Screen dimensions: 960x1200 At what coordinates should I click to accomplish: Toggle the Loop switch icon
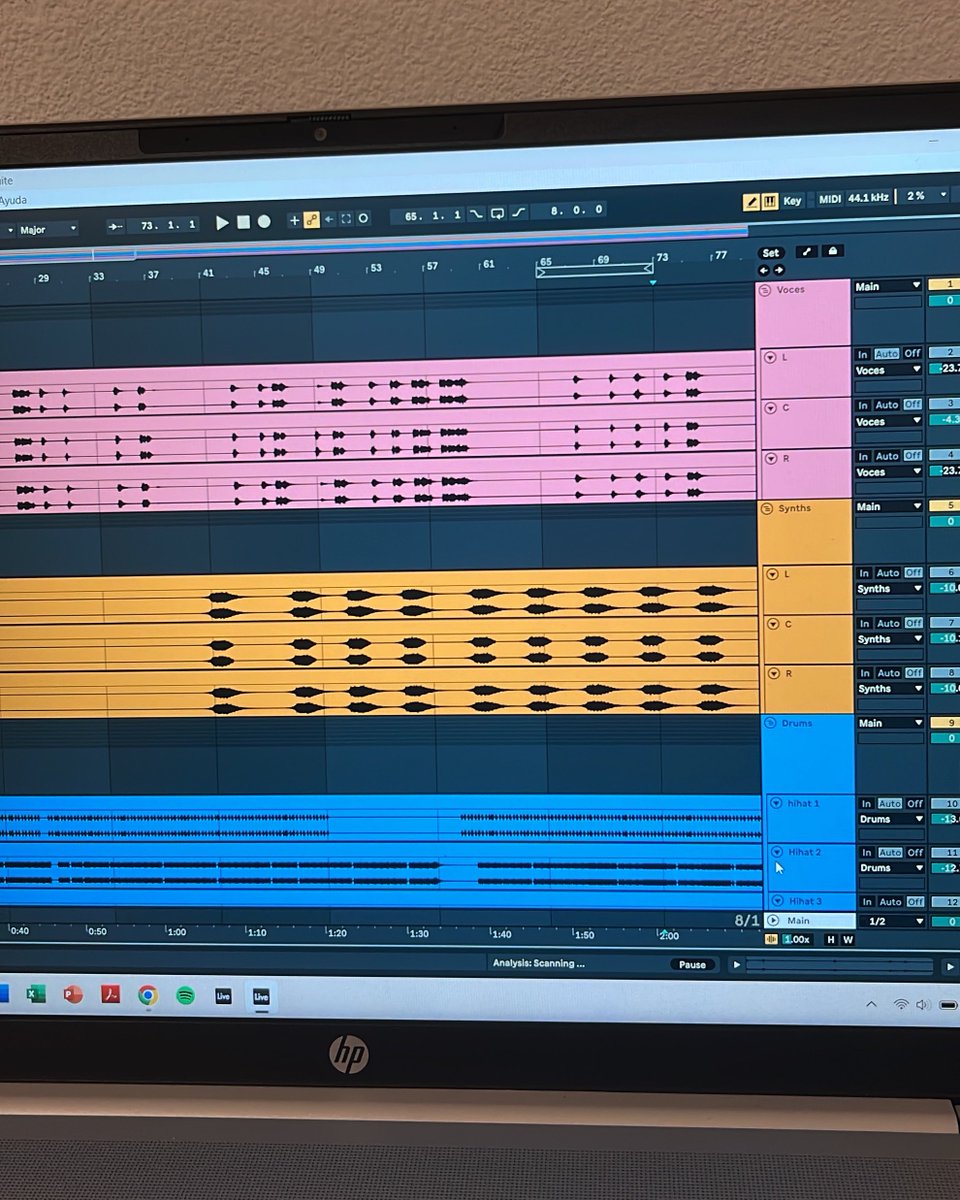(497, 213)
